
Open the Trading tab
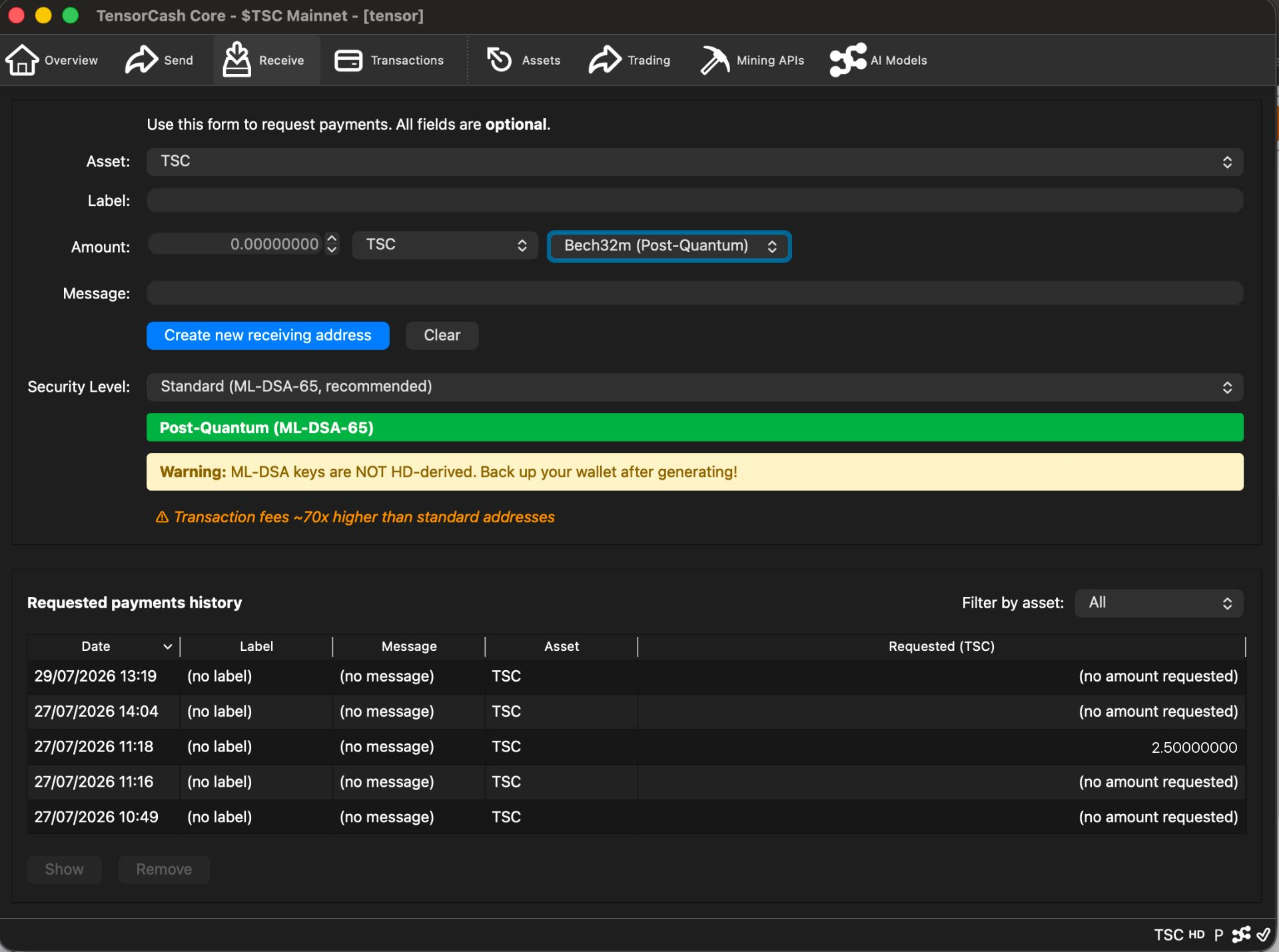coord(630,60)
